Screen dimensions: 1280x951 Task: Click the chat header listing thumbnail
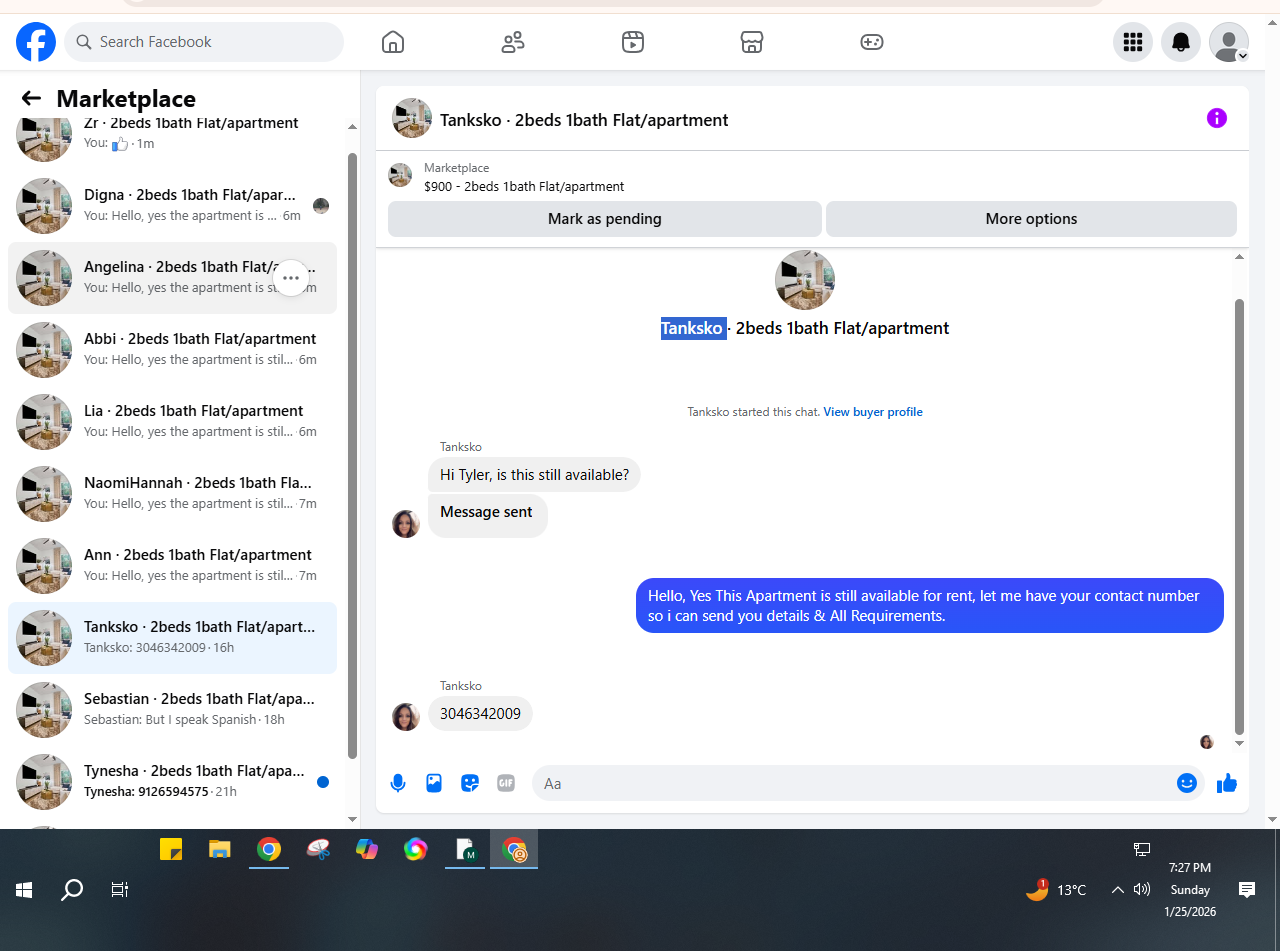(412, 118)
